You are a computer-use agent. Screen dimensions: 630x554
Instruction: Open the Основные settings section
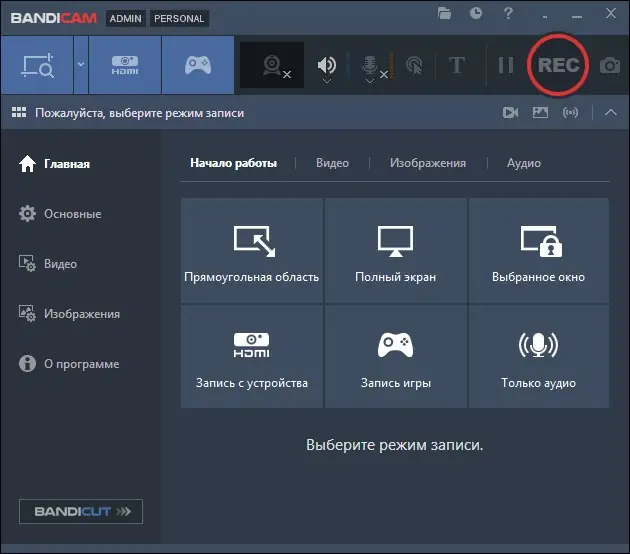tap(60, 214)
